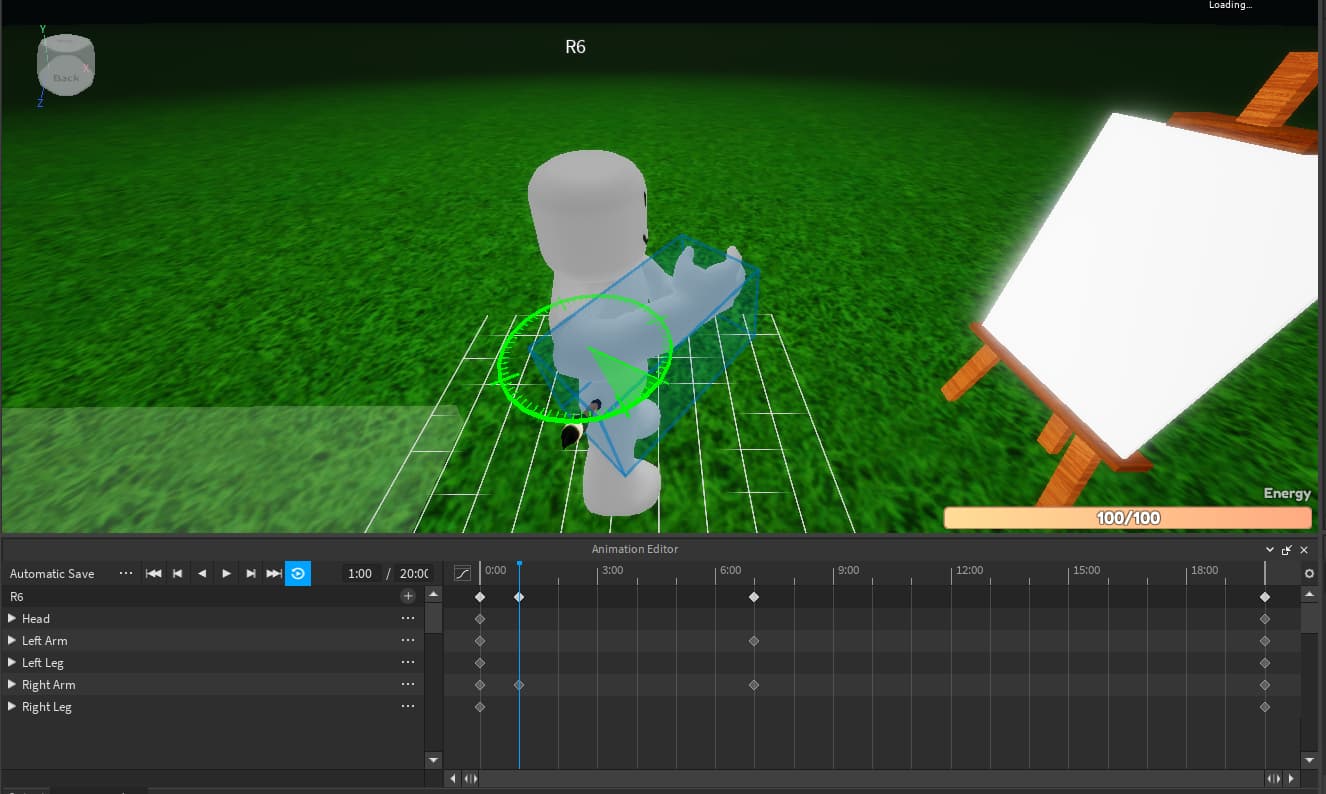Expand the Left Leg track
This screenshot has width=1326, height=794.
click(x=12, y=662)
